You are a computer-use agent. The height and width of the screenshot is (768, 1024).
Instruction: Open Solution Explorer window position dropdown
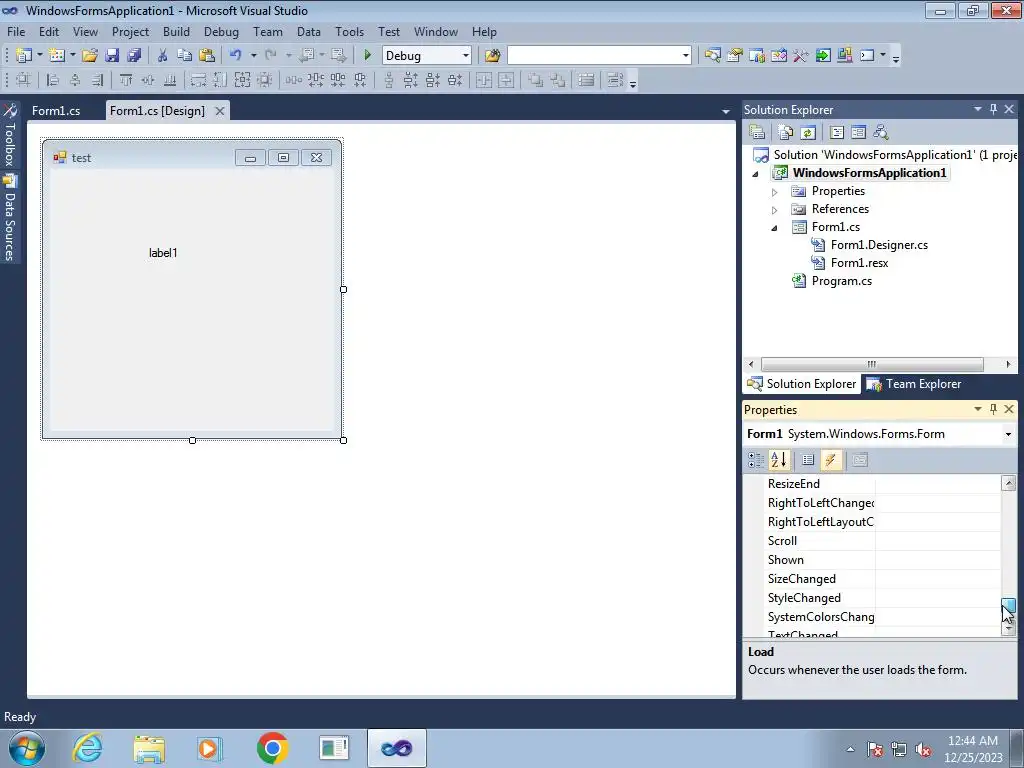pyautogui.click(x=978, y=110)
